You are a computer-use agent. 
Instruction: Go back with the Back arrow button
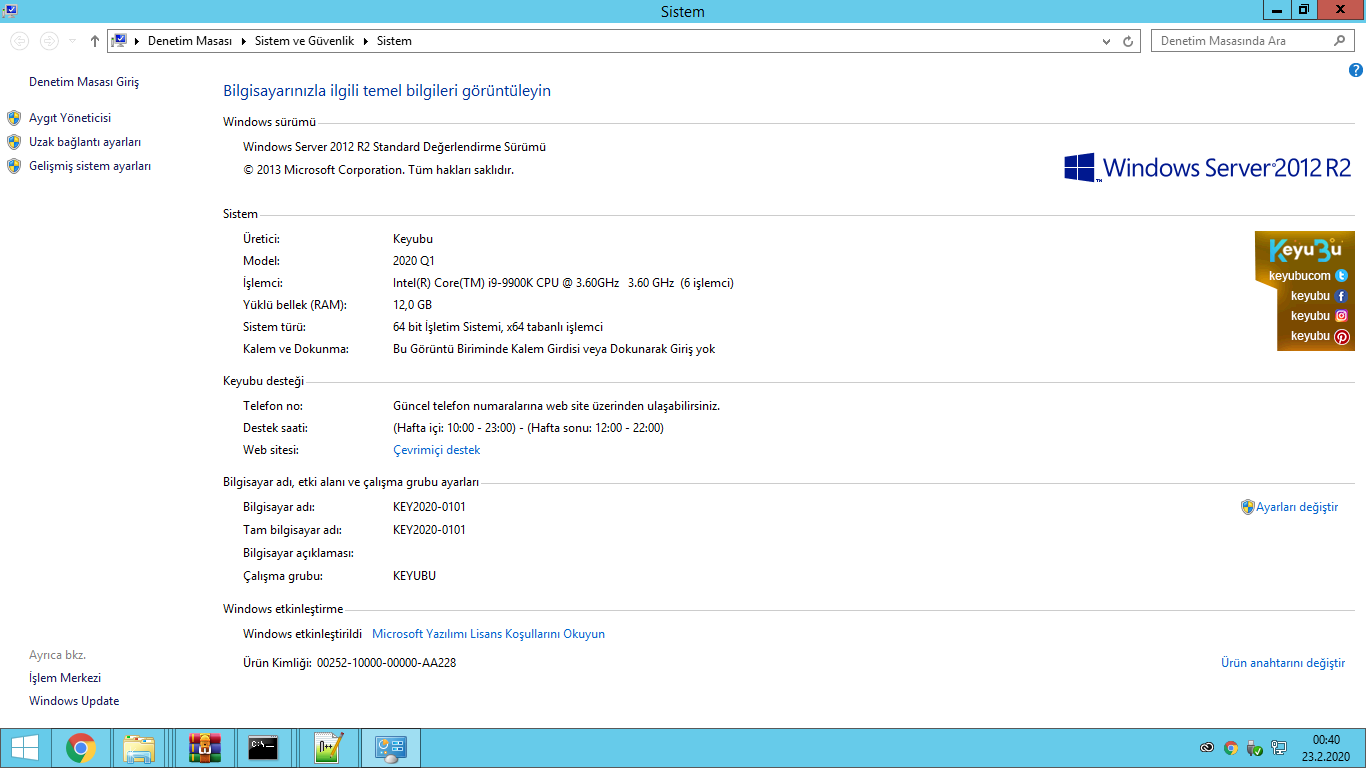click(x=19, y=41)
